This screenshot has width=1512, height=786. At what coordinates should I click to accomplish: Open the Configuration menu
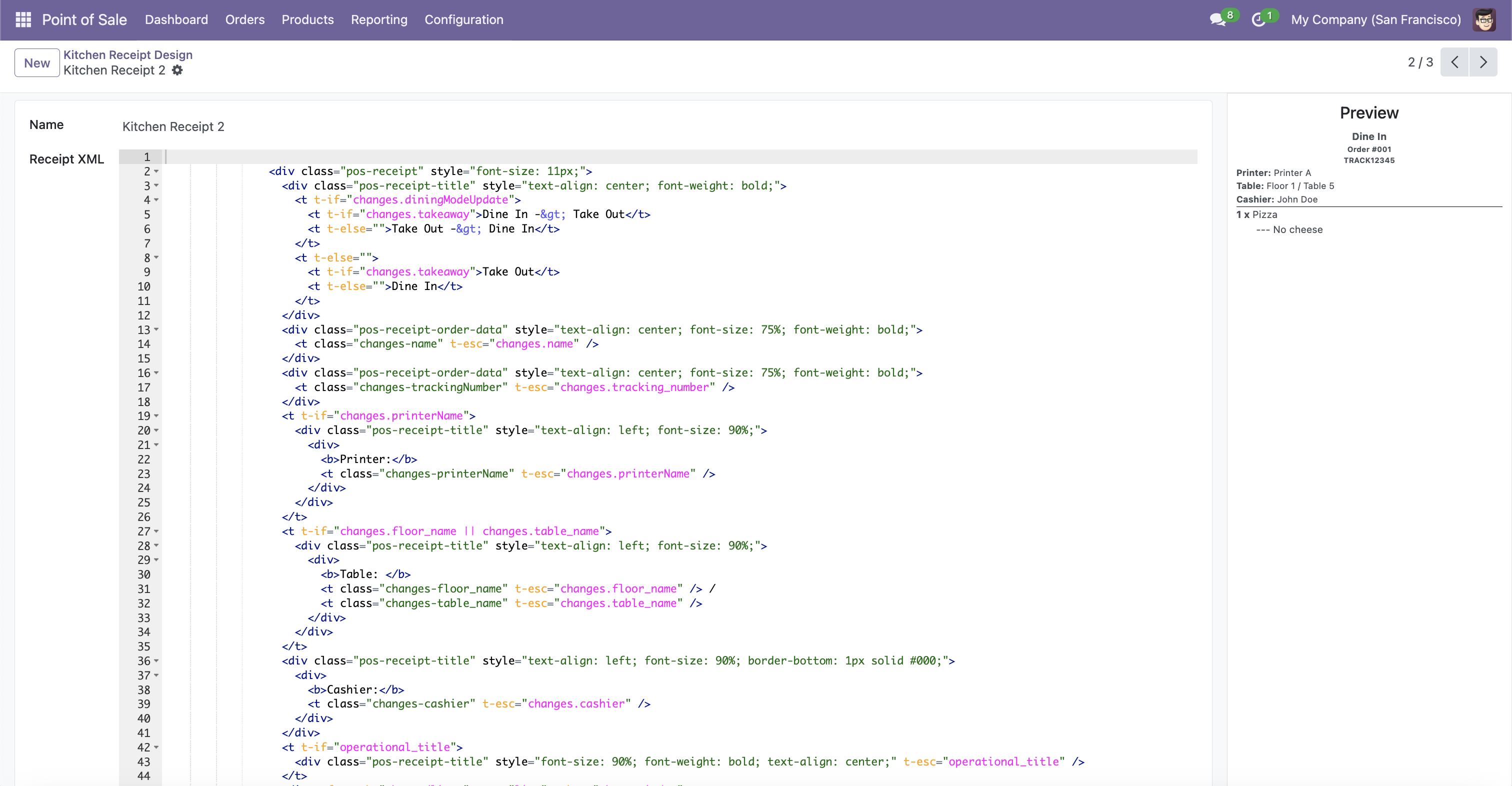pyautogui.click(x=463, y=20)
